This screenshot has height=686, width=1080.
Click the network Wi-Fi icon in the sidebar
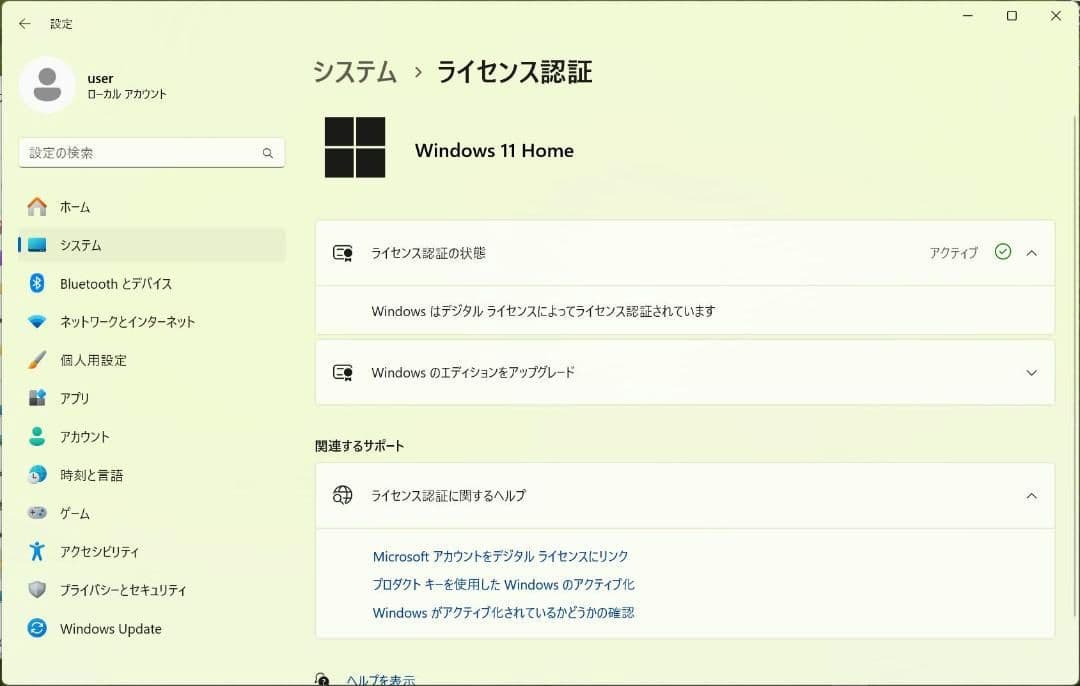pyautogui.click(x=37, y=322)
